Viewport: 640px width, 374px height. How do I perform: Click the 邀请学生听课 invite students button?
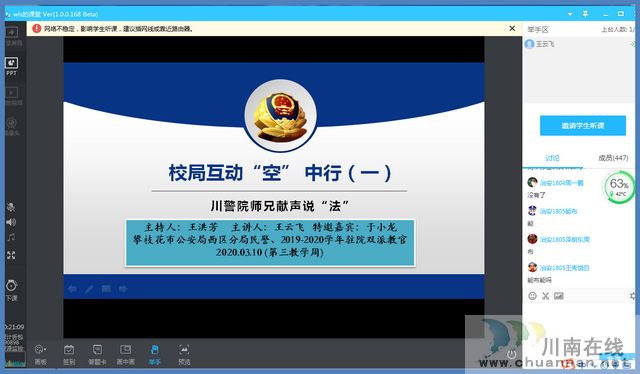click(x=582, y=125)
